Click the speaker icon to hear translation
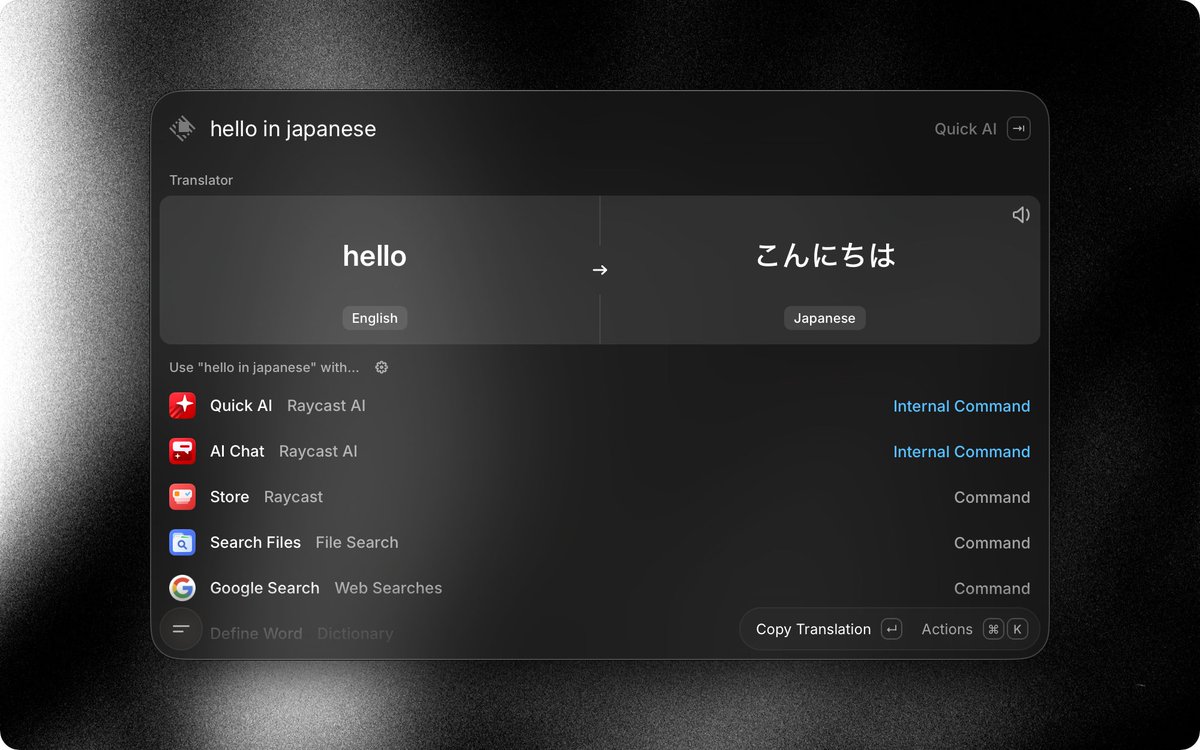1200x750 pixels. pos(1020,215)
